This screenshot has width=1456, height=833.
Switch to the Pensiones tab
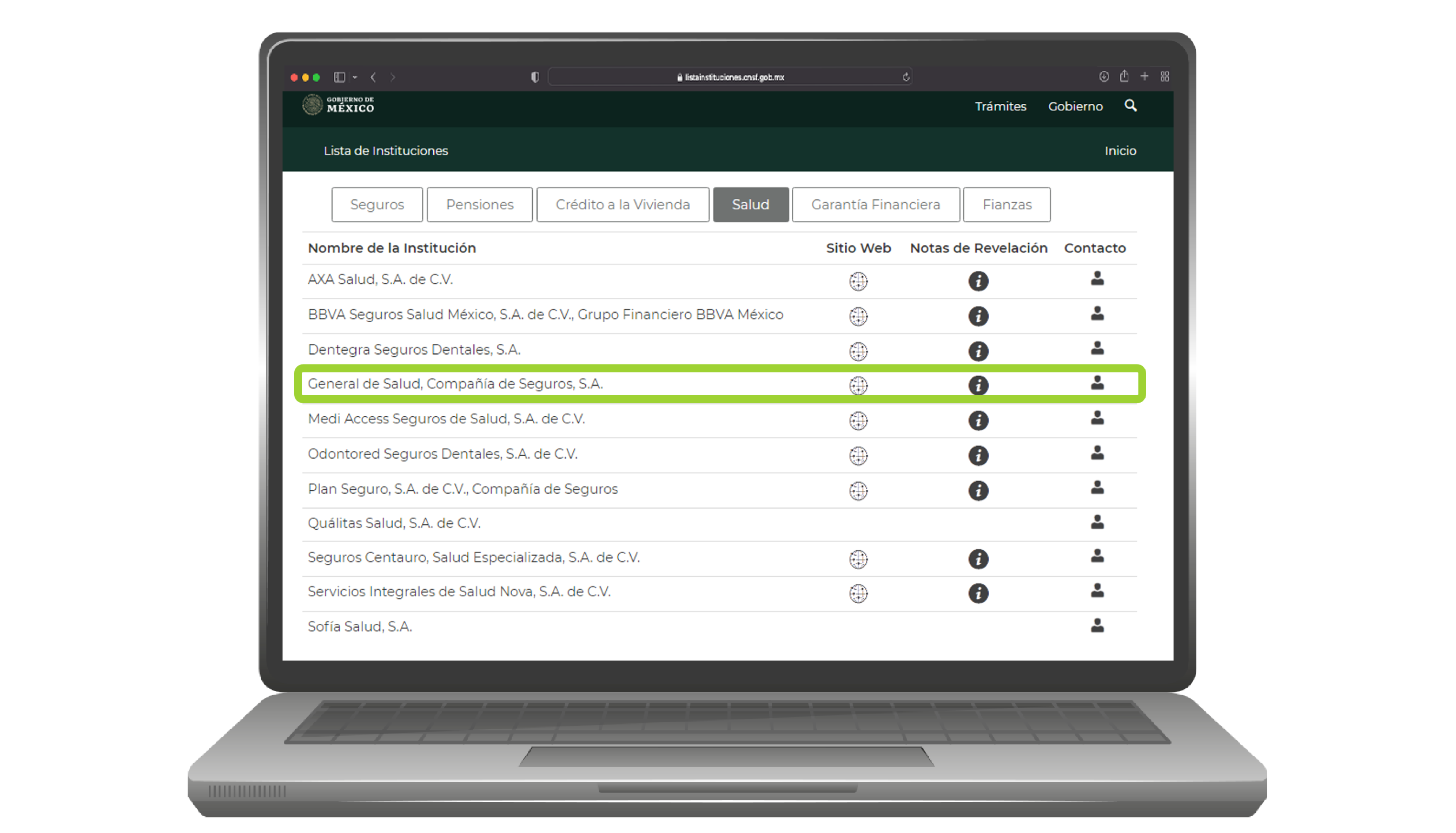pyautogui.click(x=480, y=204)
